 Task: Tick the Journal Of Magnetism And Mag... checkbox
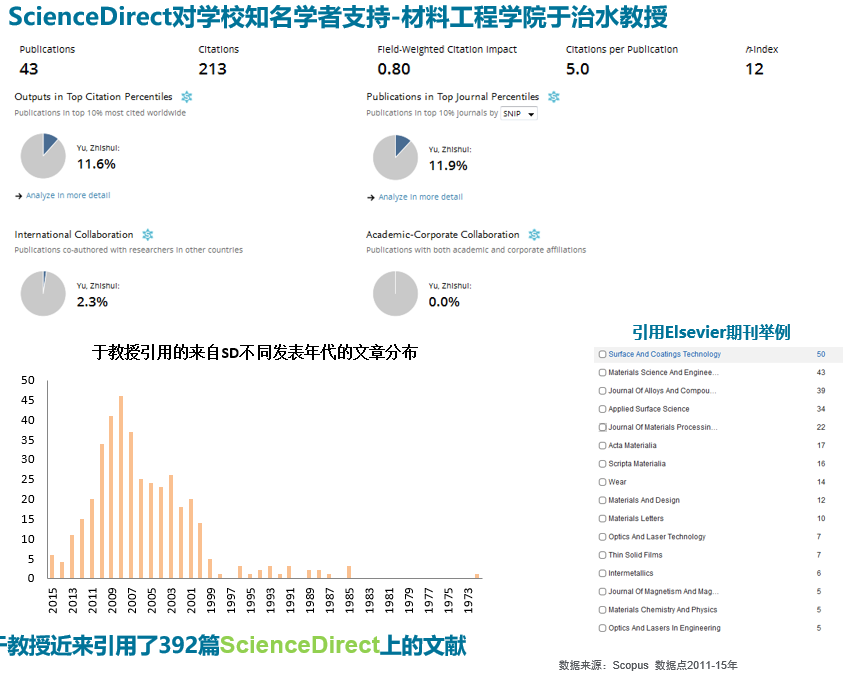[602, 592]
